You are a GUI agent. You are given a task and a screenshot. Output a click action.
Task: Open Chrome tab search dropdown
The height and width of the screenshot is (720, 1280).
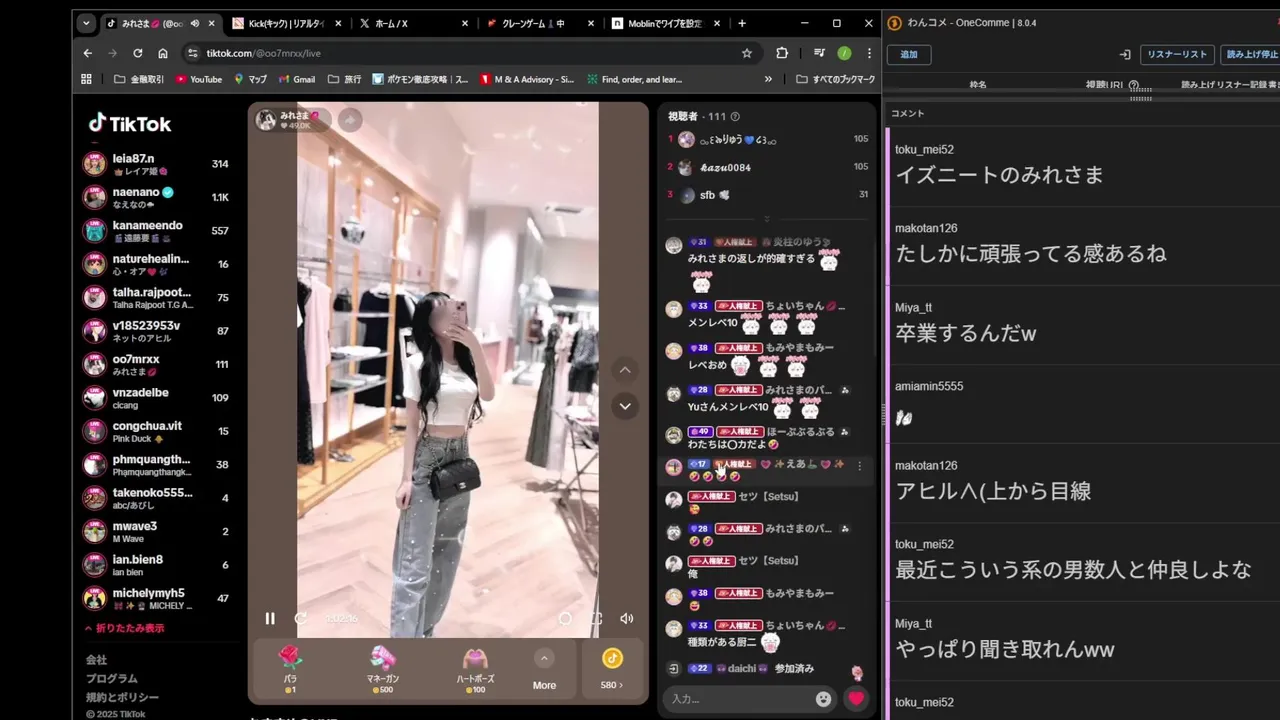pyautogui.click(x=86, y=23)
